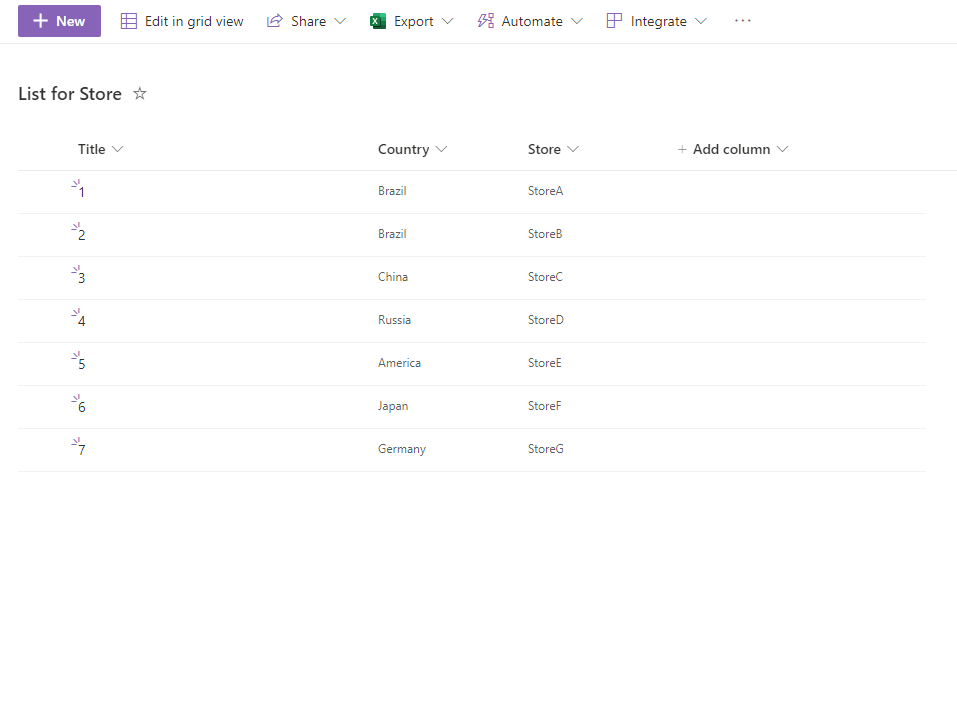Click the grid icon for Edit in grid view
This screenshot has height=710, width=957.
point(129,21)
